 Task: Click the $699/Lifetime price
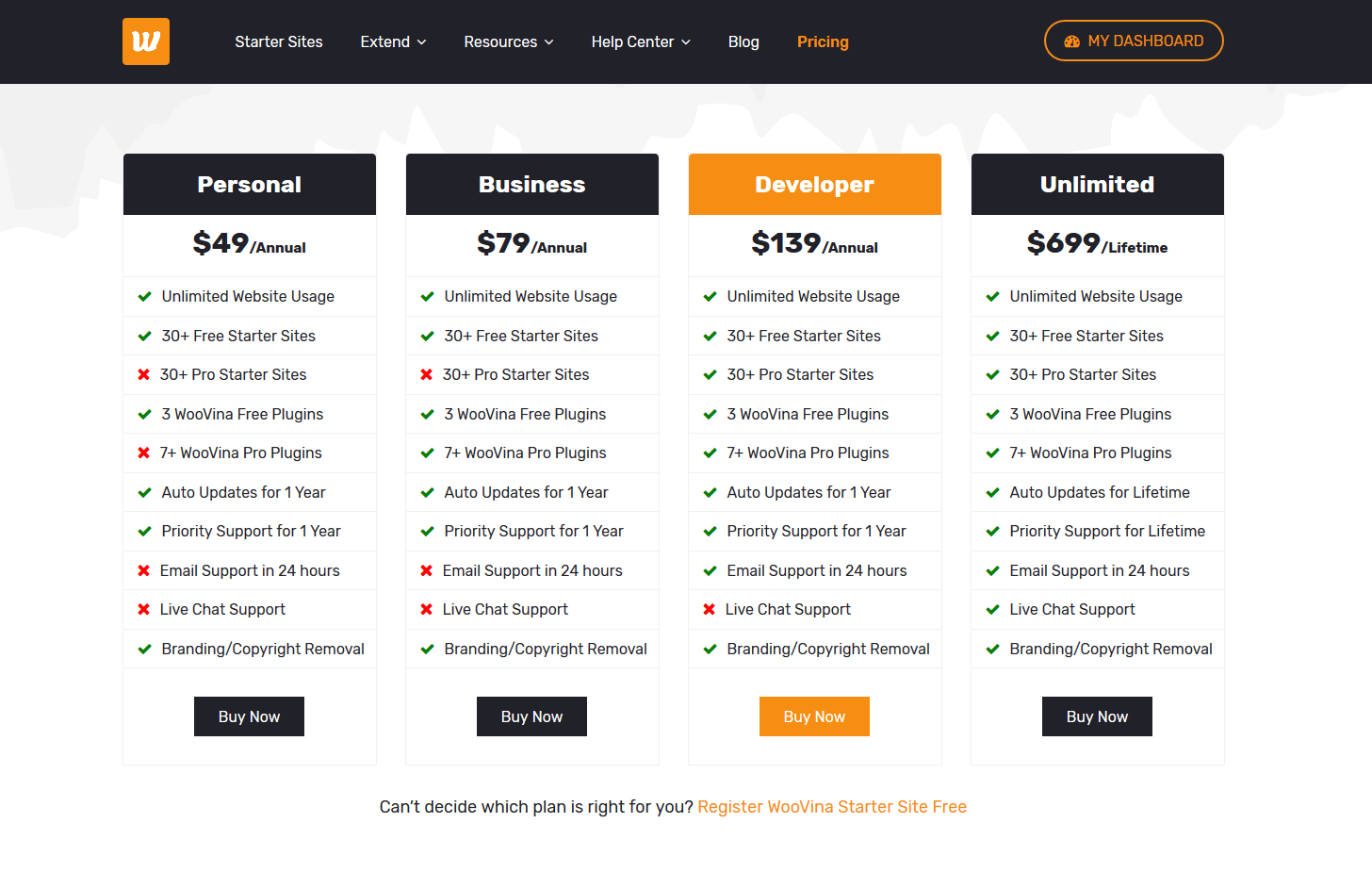(x=1097, y=243)
